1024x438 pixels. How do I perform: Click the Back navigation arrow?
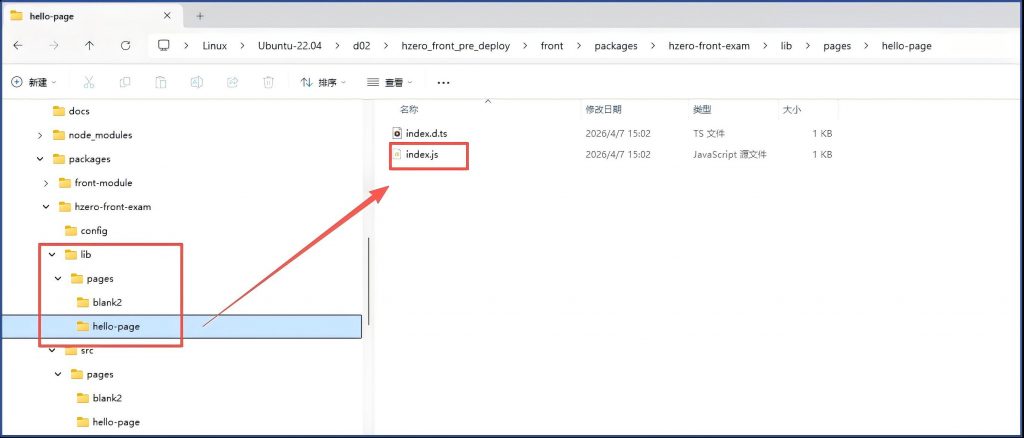coord(19,46)
